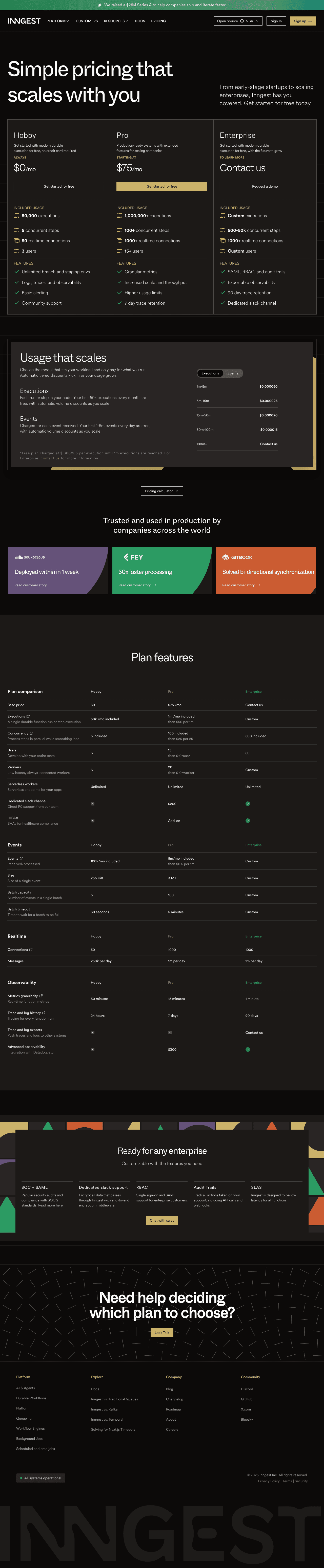
Task: Click Request a demo for Enterprise
Action: [266, 187]
